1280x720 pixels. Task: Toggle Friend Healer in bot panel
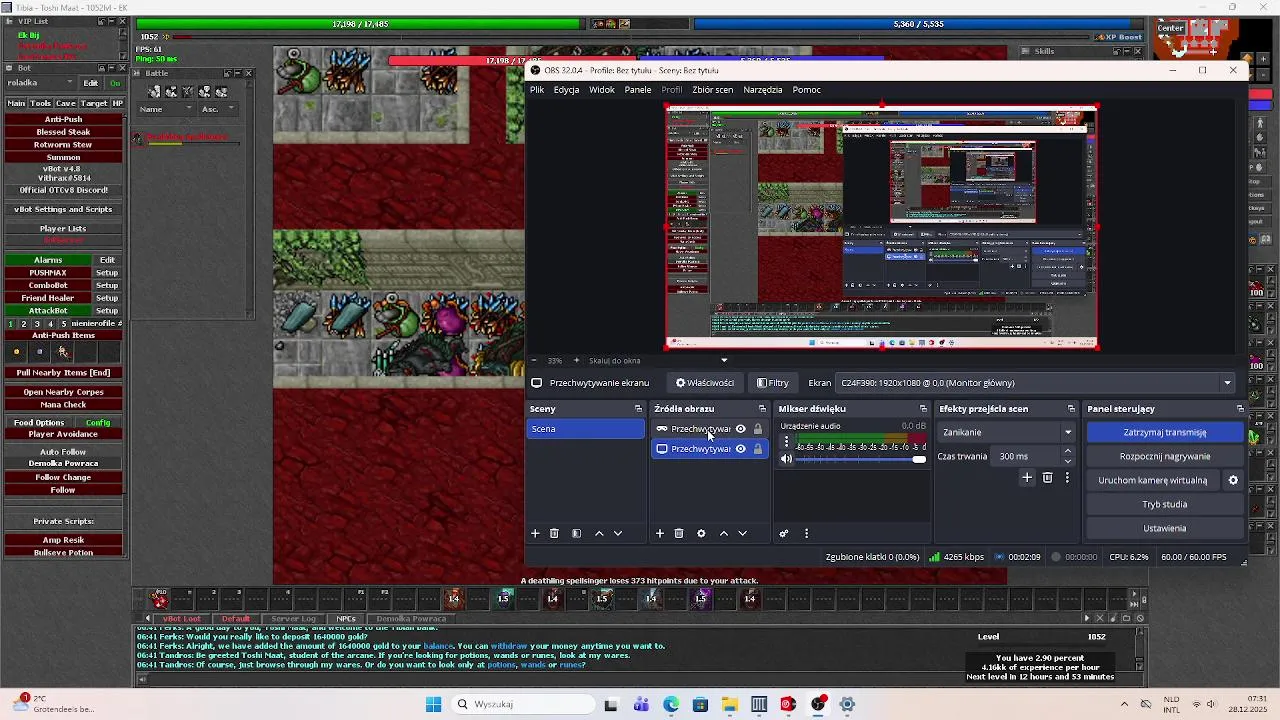pos(48,298)
